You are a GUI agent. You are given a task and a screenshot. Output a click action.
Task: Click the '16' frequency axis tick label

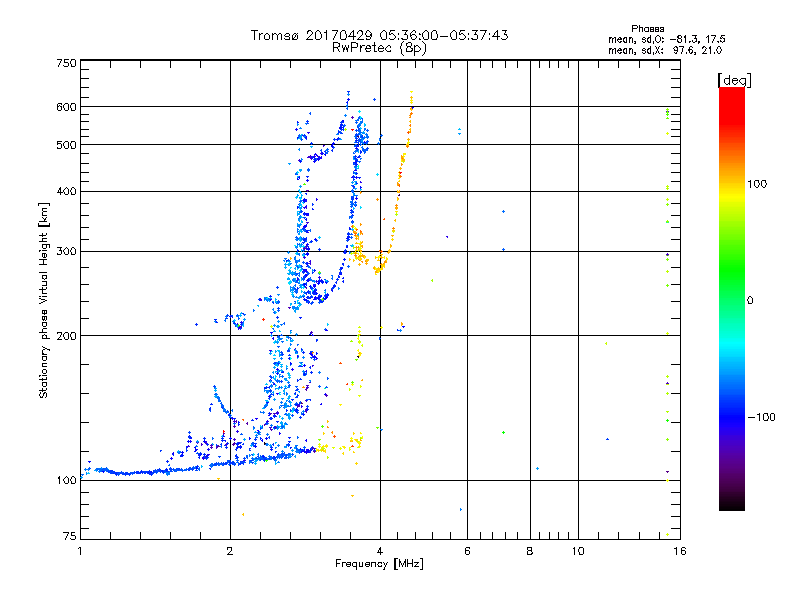tap(680, 551)
